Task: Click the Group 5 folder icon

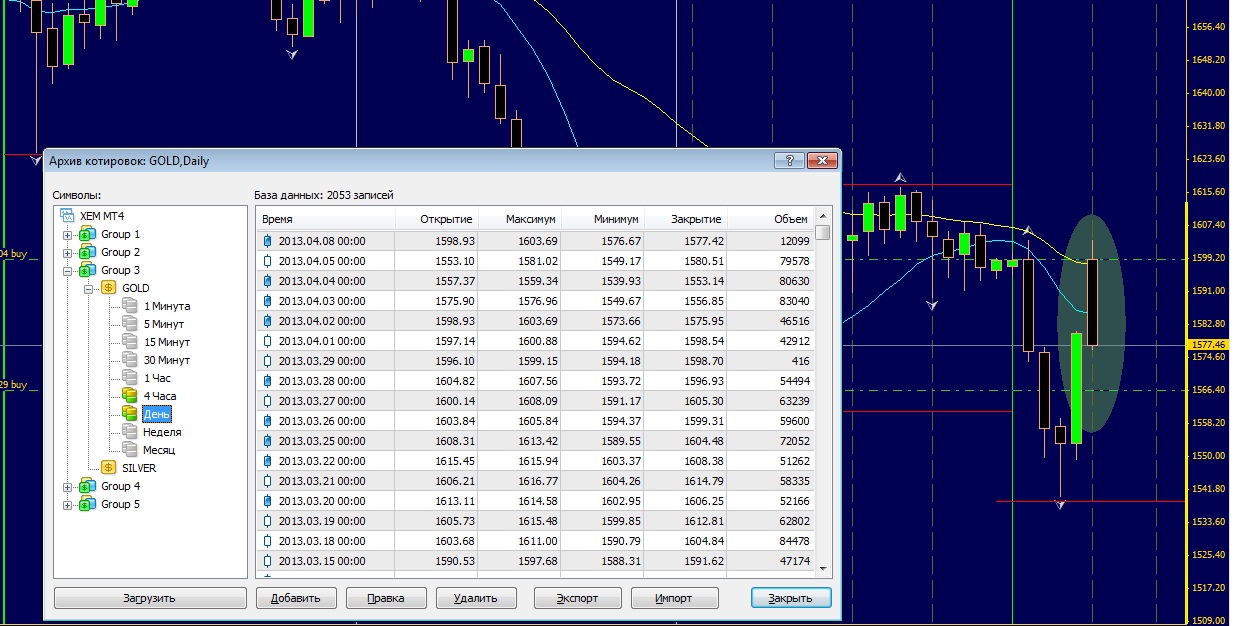Action: click(x=87, y=504)
